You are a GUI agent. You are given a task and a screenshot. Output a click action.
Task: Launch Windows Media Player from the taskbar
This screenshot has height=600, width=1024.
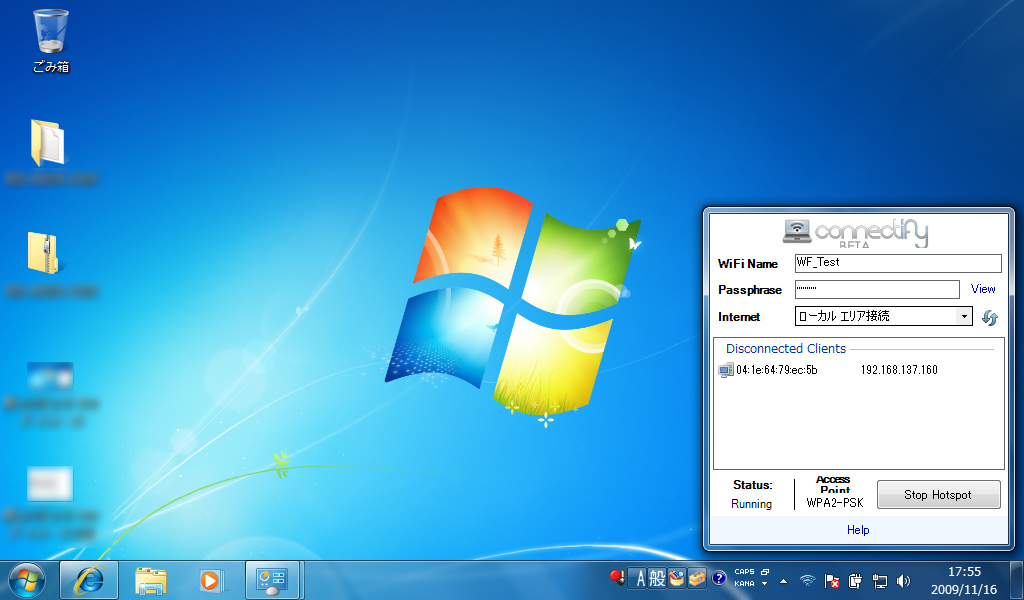tap(210, 580)
